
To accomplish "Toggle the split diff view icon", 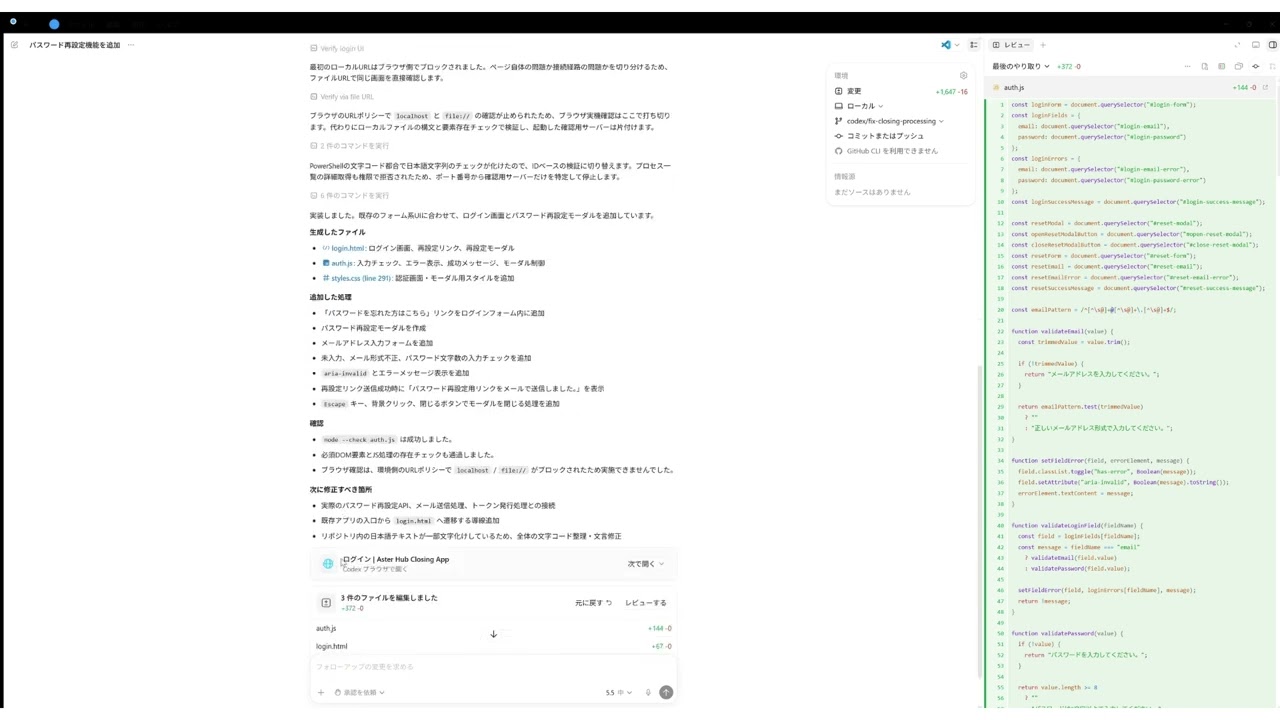I will 1221,66.
